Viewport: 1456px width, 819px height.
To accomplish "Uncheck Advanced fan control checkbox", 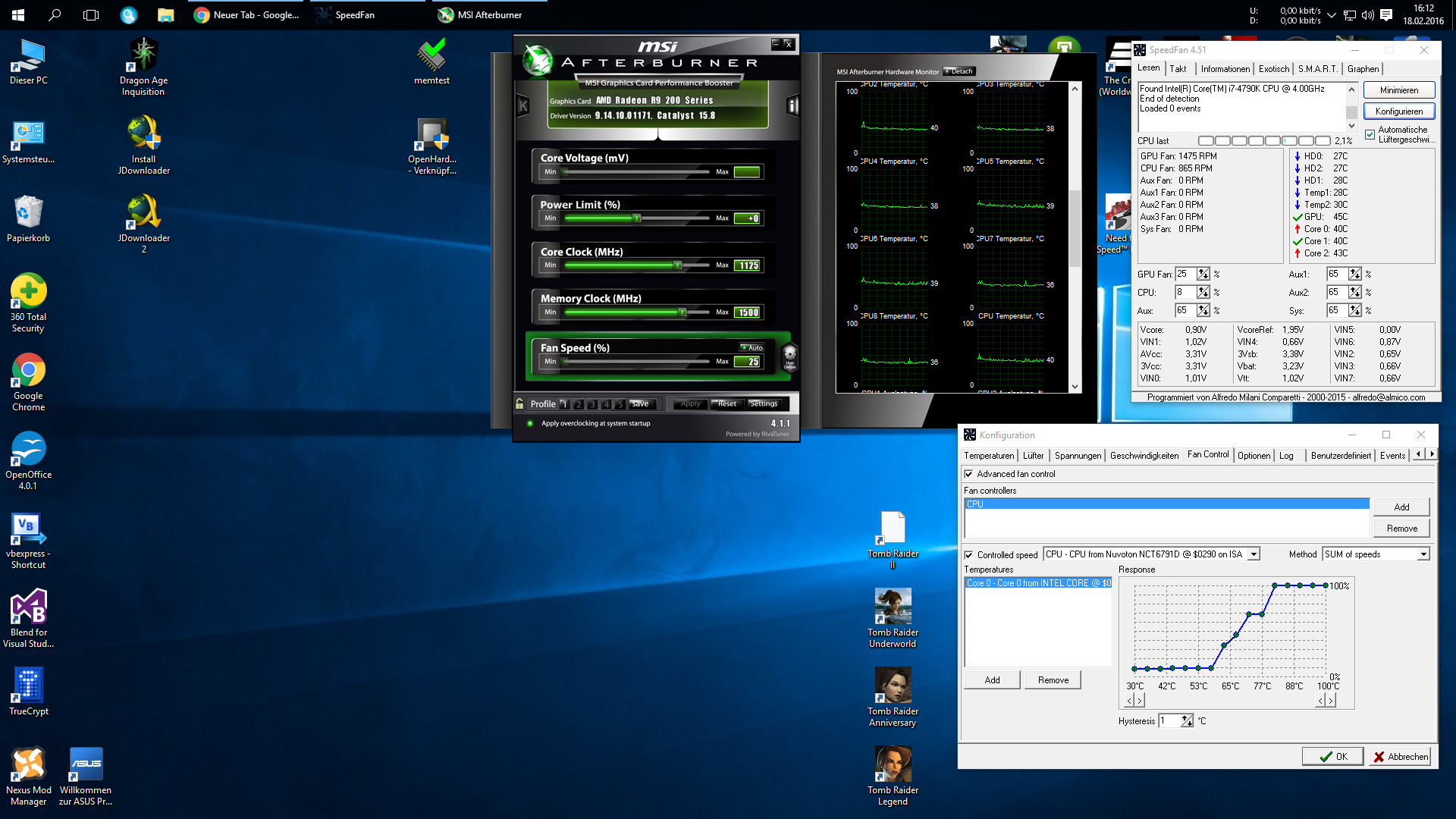I will click(x=968, y=474).
